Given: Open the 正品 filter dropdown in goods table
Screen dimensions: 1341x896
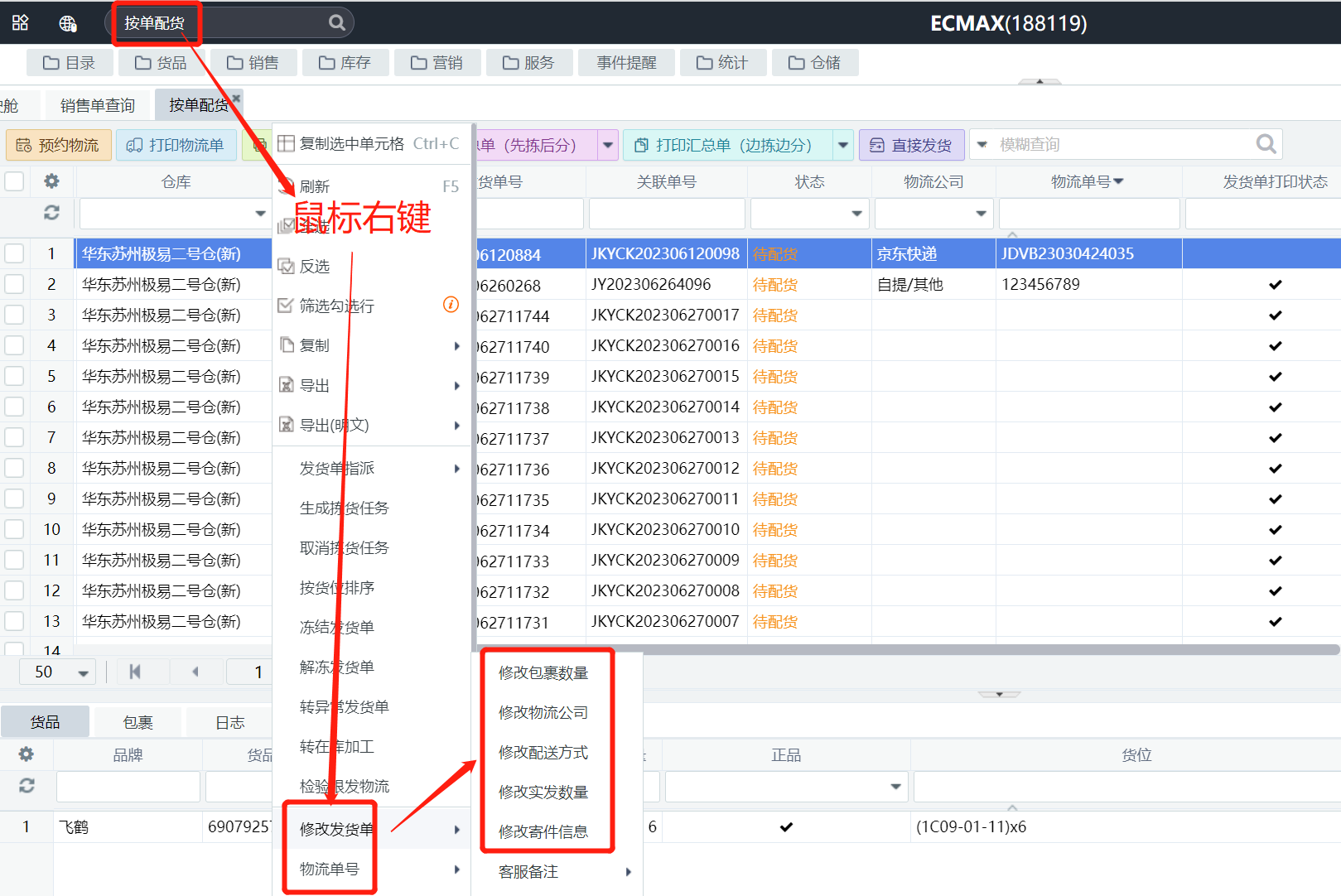Looking at the screenshot, I should (895, 787).
